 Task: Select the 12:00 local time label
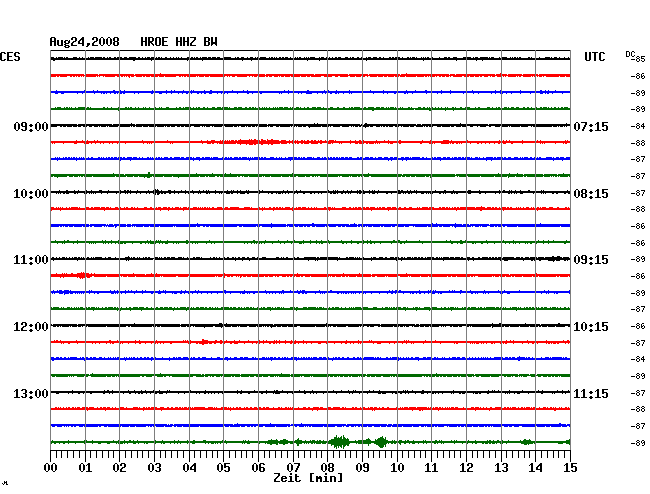[x=31, y=327]
